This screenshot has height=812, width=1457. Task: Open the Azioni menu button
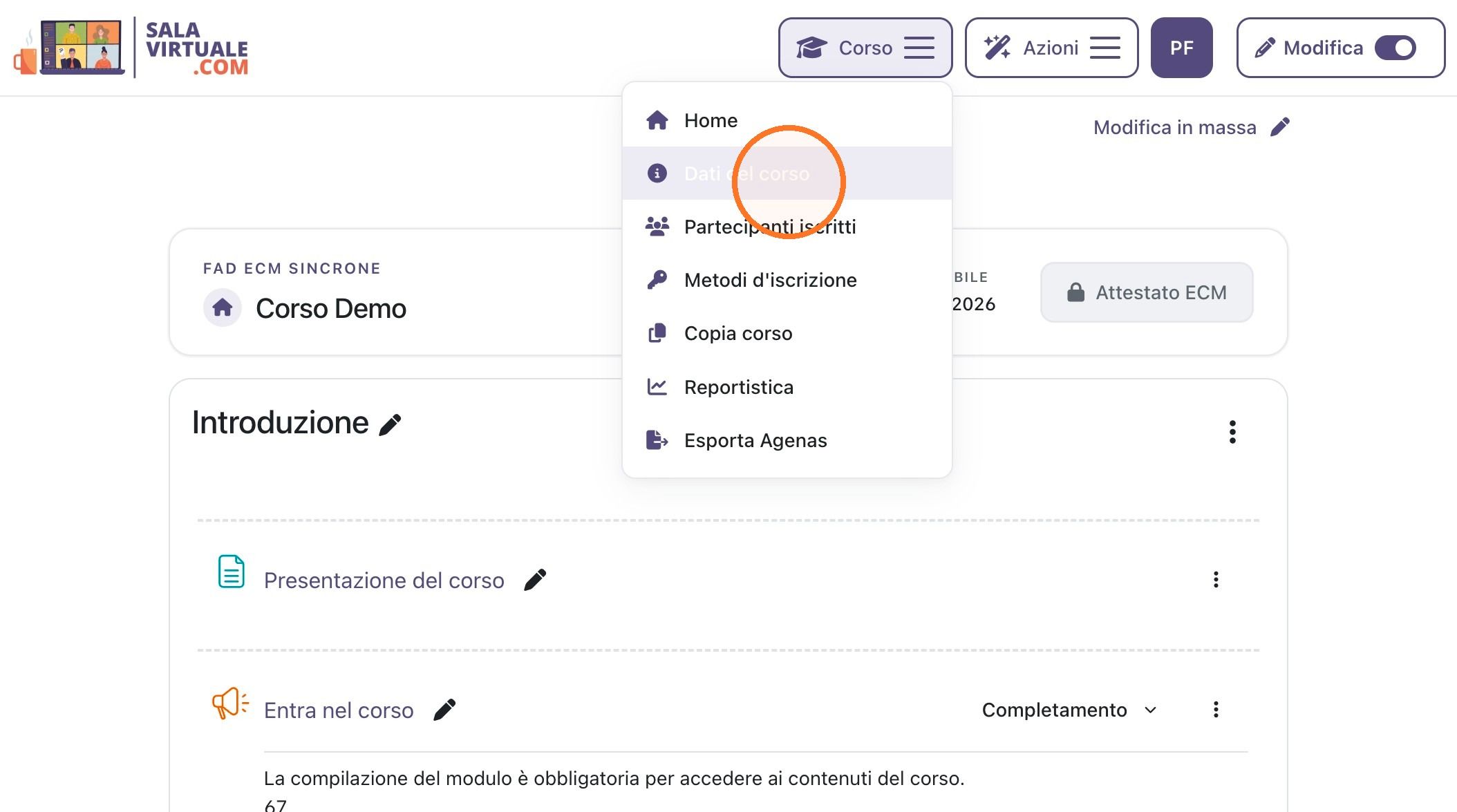point(1051,48)
